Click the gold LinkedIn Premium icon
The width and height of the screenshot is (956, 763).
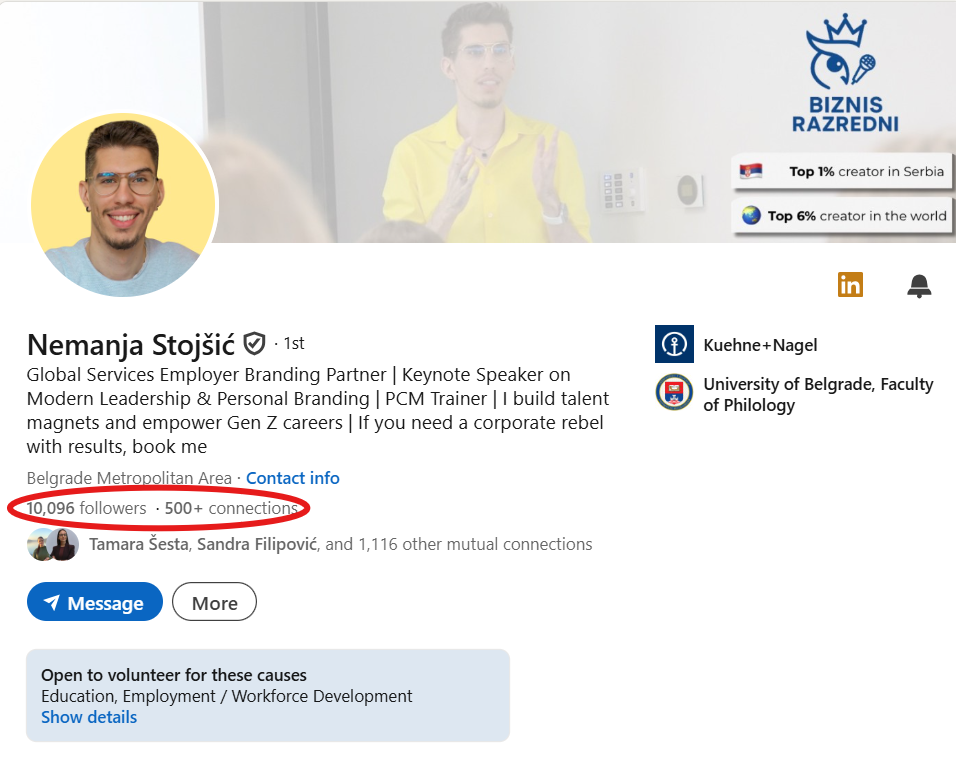[x=850, y=284]
